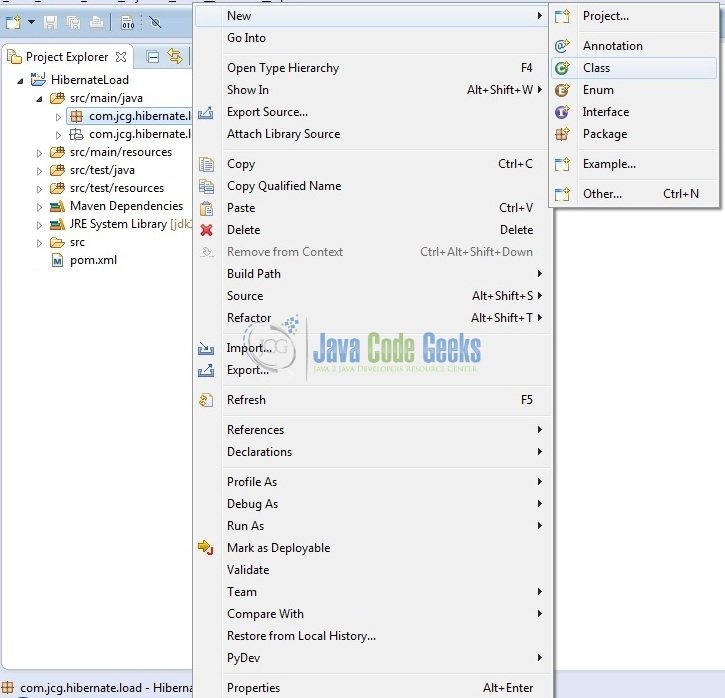Click the Save All toolbar icon

pyautogui.click(x=74, y=22)
